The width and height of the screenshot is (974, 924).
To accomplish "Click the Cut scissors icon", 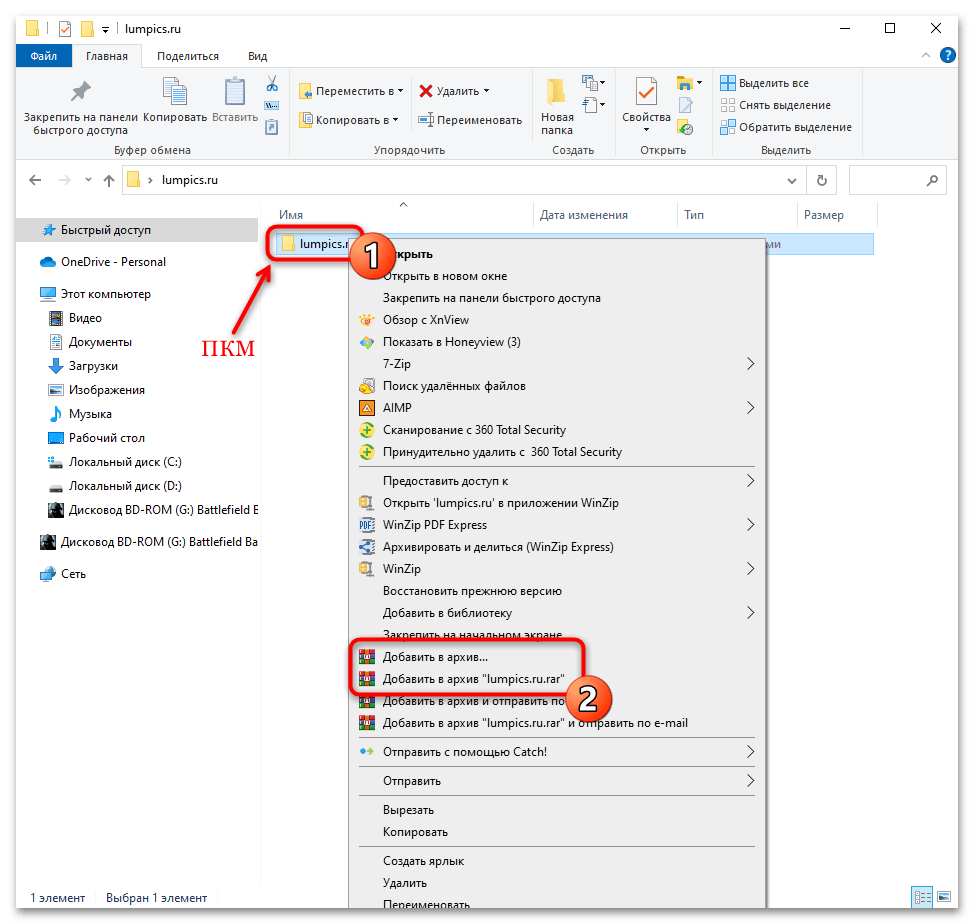I will [271, 83].
